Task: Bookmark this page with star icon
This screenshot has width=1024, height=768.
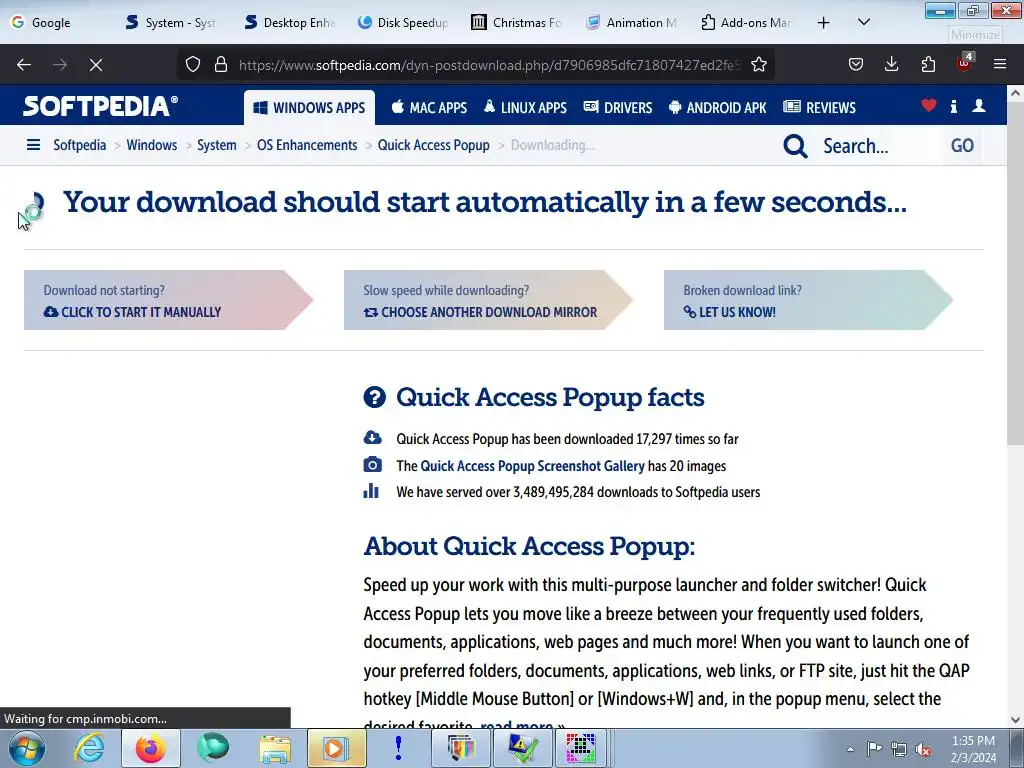Action: 759,65
